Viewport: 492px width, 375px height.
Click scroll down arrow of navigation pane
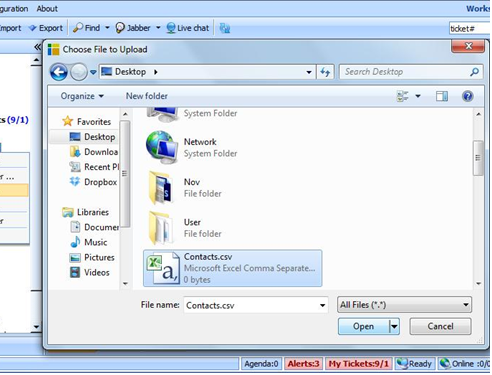[125, 284]
